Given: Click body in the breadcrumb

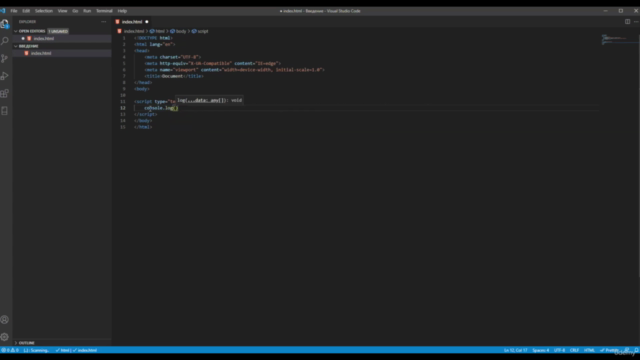Looking at the screenshot, I should 181,31.
